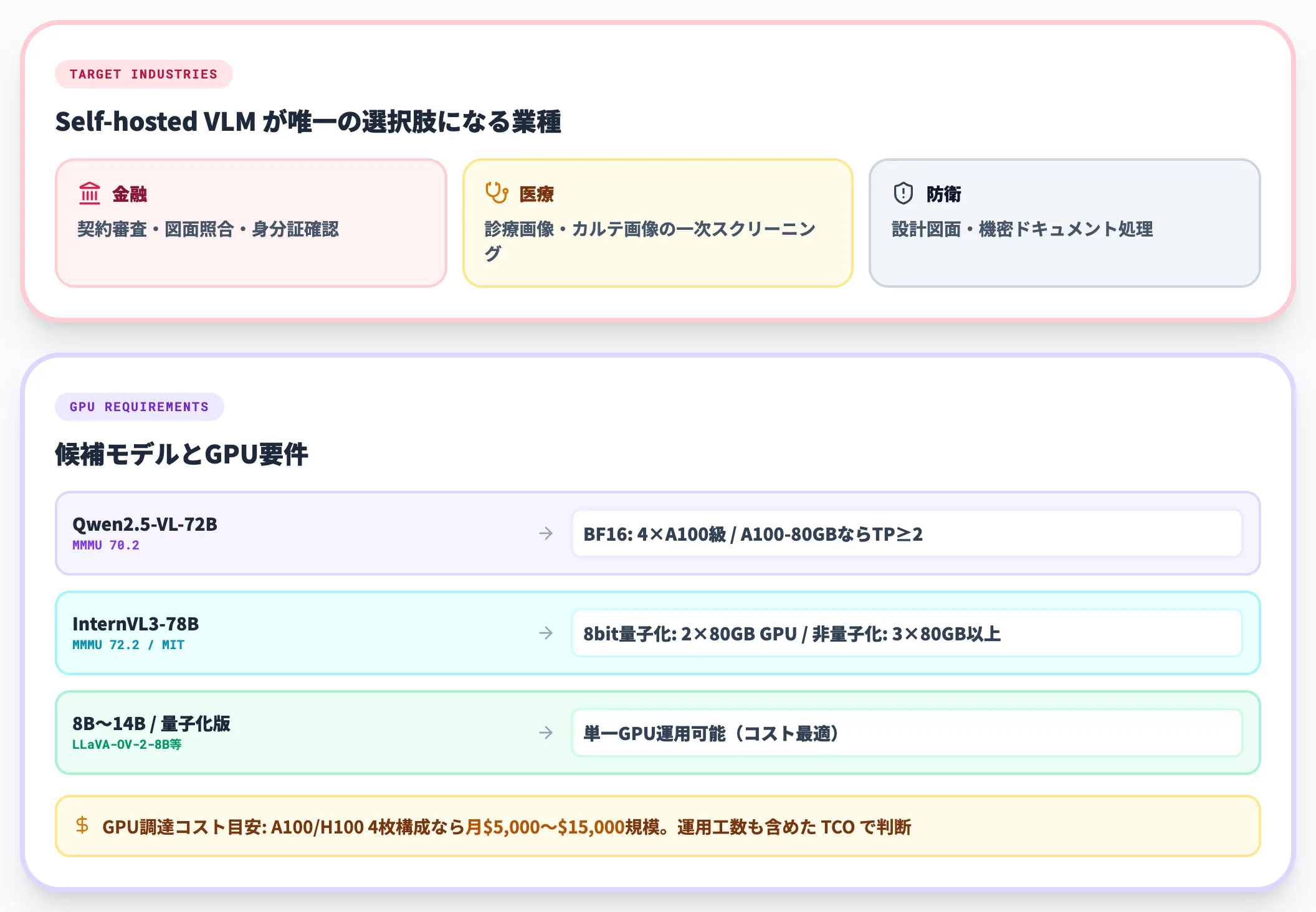Click the text 設計図面・機密ドキュメント処理
This screenshot has height=912, width=1316.
click(1022, 229)
